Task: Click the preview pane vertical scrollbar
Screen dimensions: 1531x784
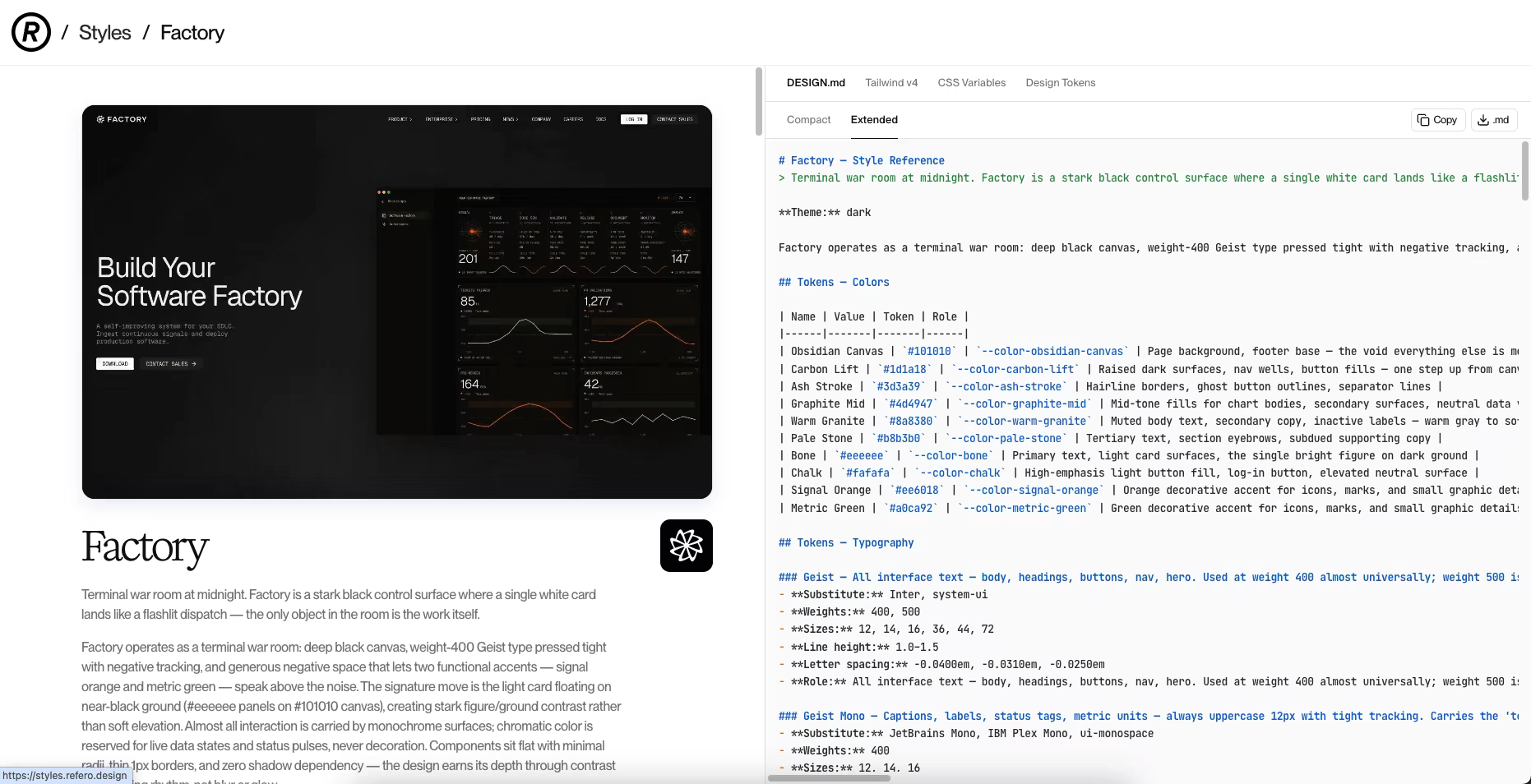Action: [x=759, y=101]
